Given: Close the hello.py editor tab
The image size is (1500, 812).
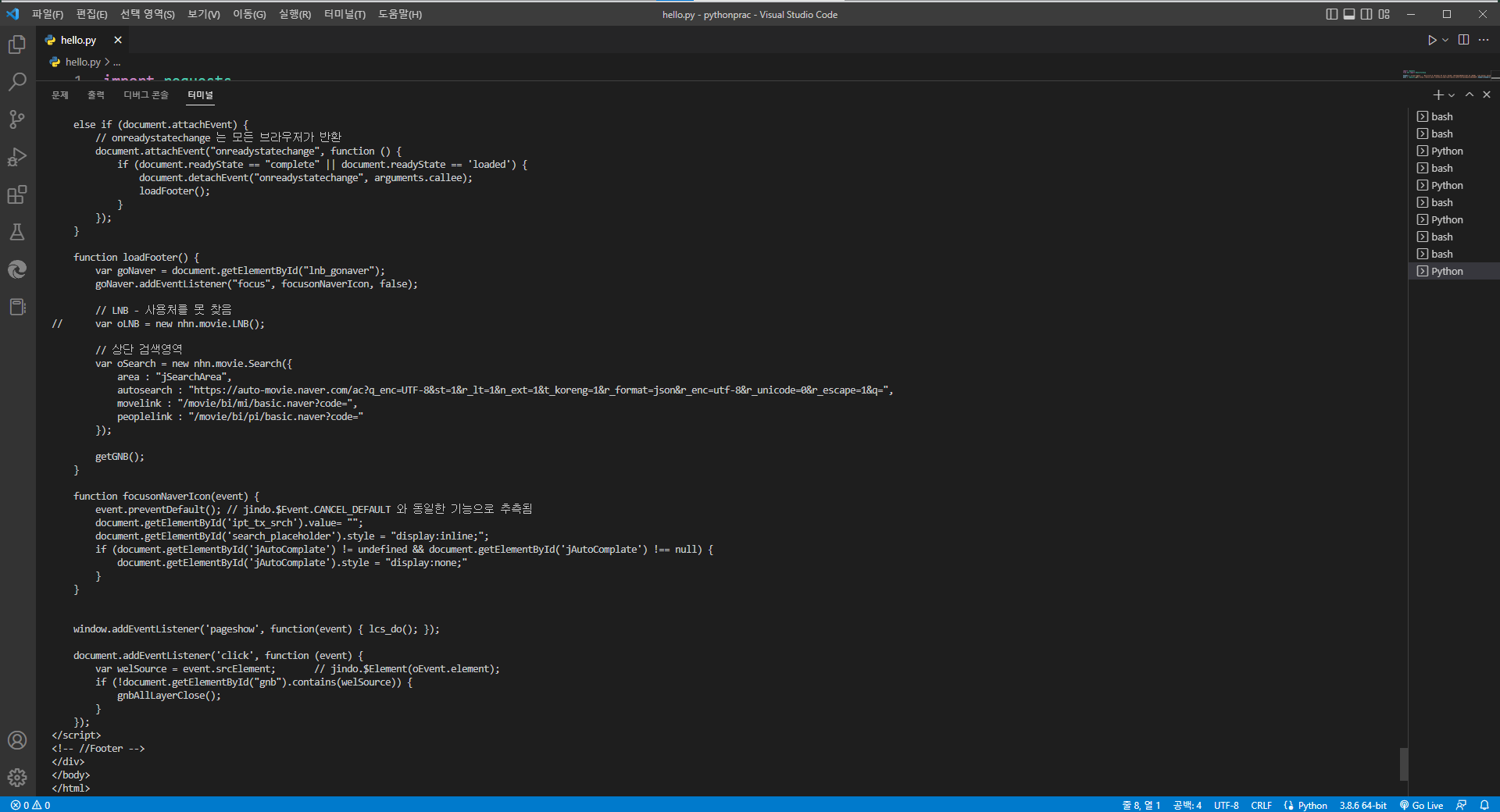Looking at the screenshot, I should (118, 40).
